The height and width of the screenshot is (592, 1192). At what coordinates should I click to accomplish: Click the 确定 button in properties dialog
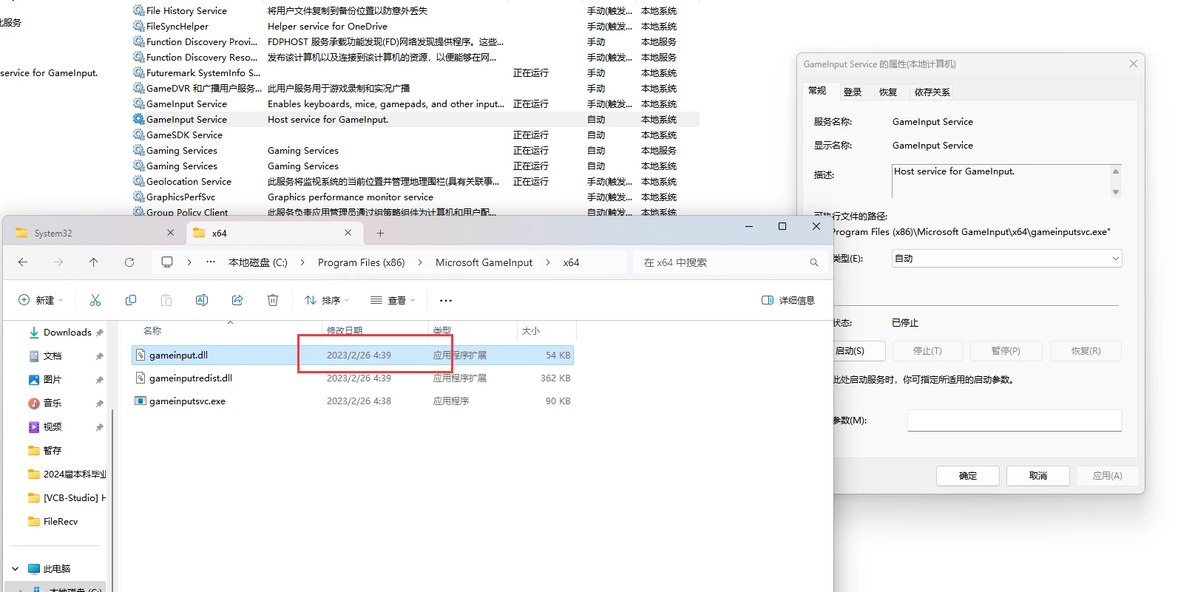[967, 476]
